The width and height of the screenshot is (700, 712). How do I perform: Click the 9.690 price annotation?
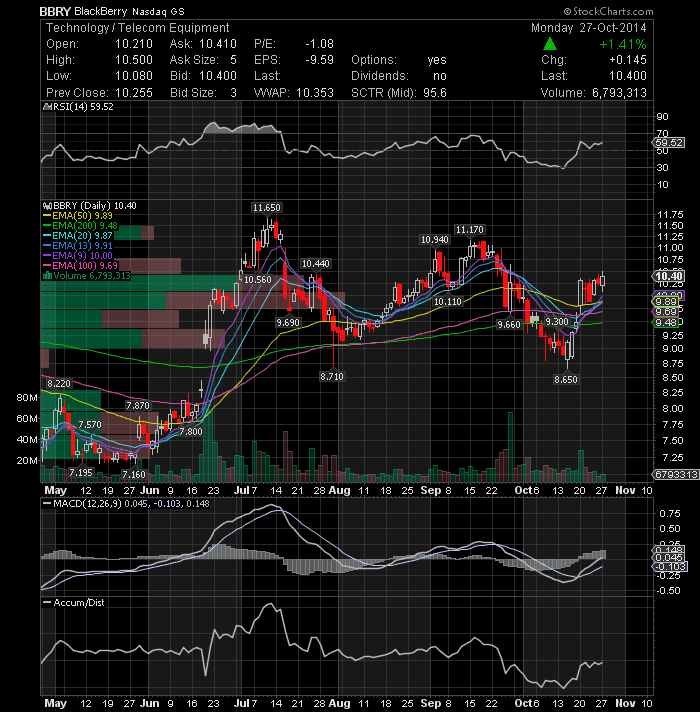tap(288, 322)
